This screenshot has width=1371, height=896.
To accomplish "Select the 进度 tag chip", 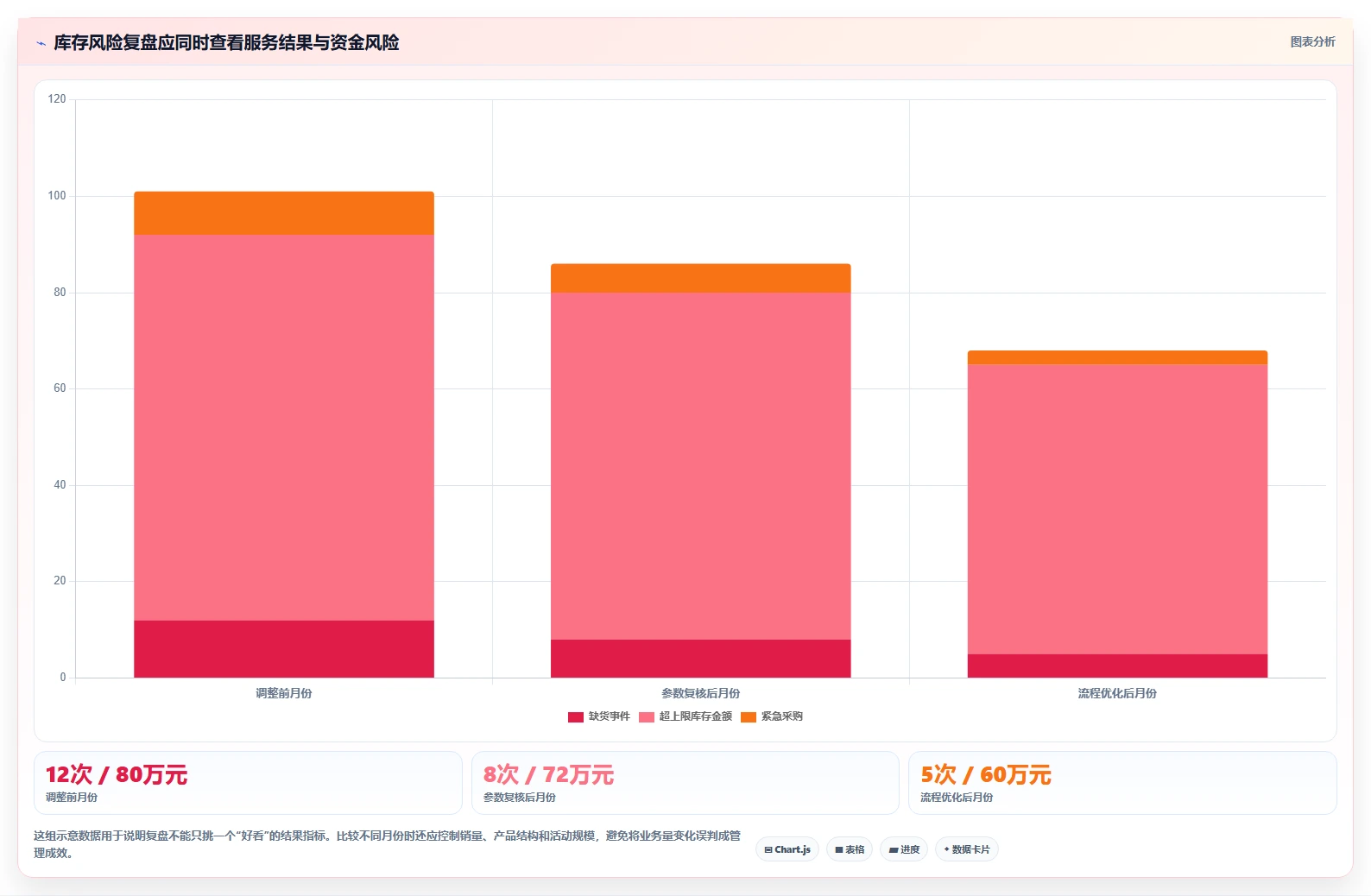I will [904, 849].
